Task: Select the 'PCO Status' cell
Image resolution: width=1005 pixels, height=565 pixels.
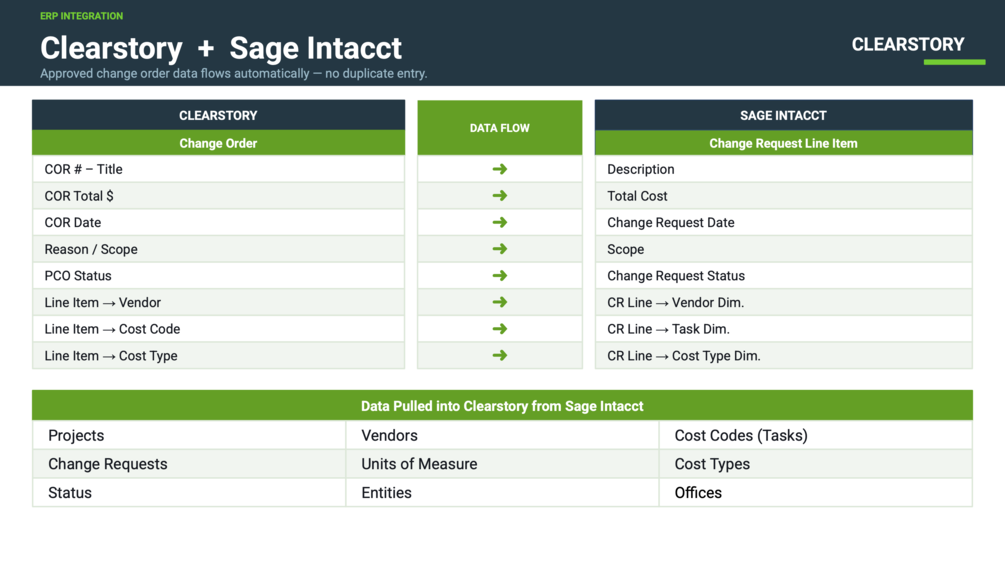Action: point(219,275)
